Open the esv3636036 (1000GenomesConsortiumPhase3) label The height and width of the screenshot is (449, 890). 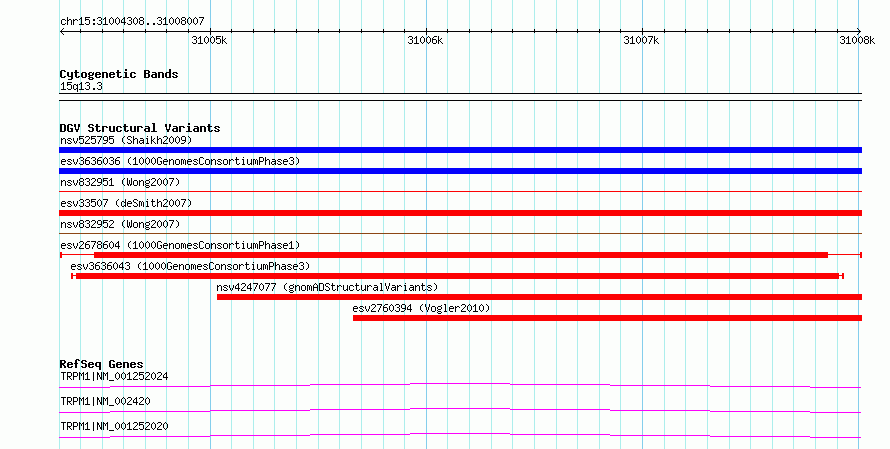coord(180,161)
